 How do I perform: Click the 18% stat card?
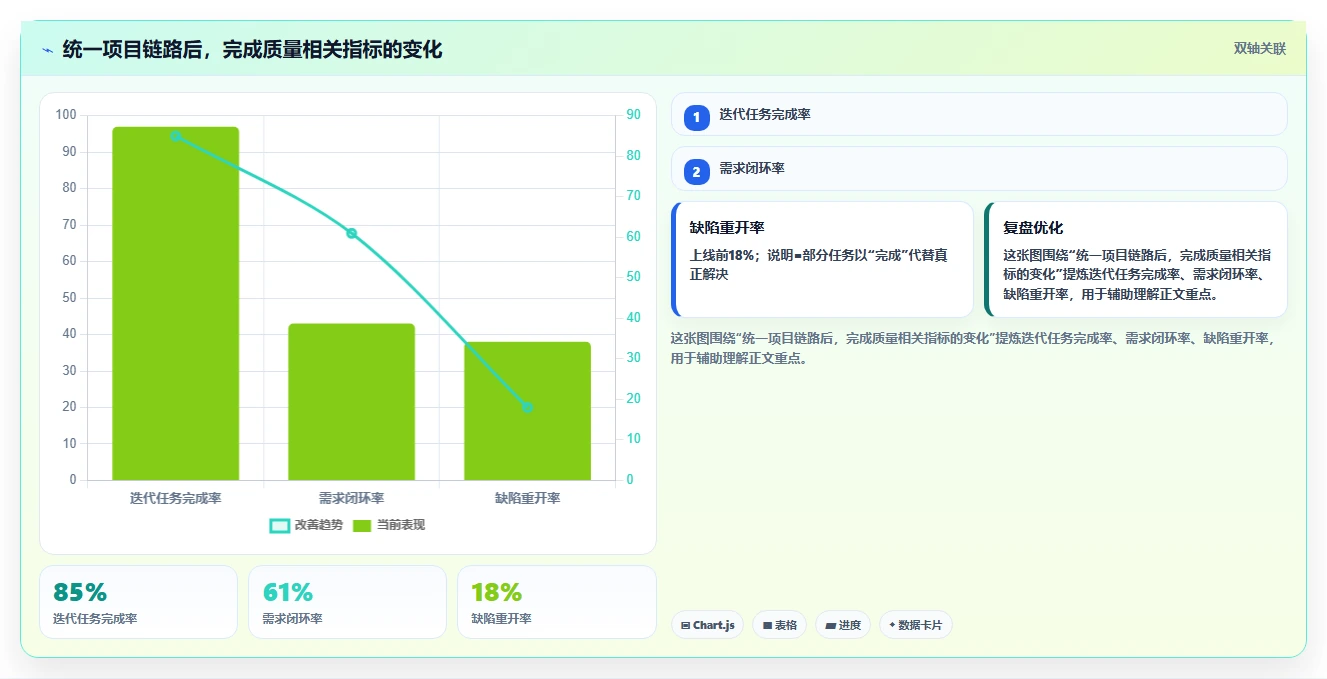(556, 602)
